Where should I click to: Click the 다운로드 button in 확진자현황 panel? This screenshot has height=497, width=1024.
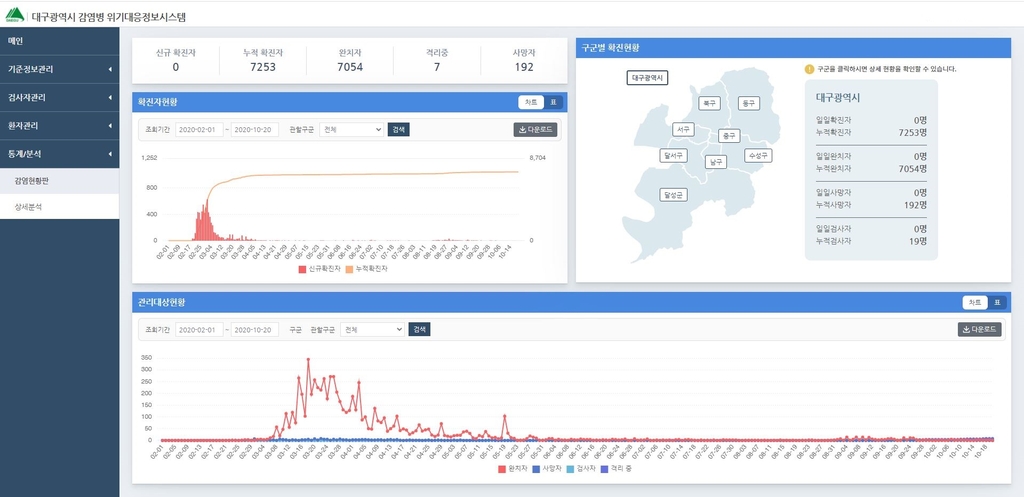pyautogui.click(x=535, y=129)
